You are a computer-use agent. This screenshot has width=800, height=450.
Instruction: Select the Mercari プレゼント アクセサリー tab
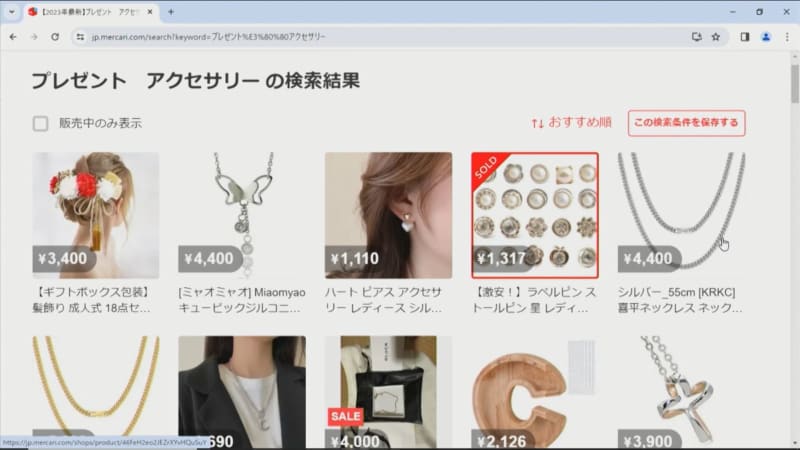(x=92, y=12)
